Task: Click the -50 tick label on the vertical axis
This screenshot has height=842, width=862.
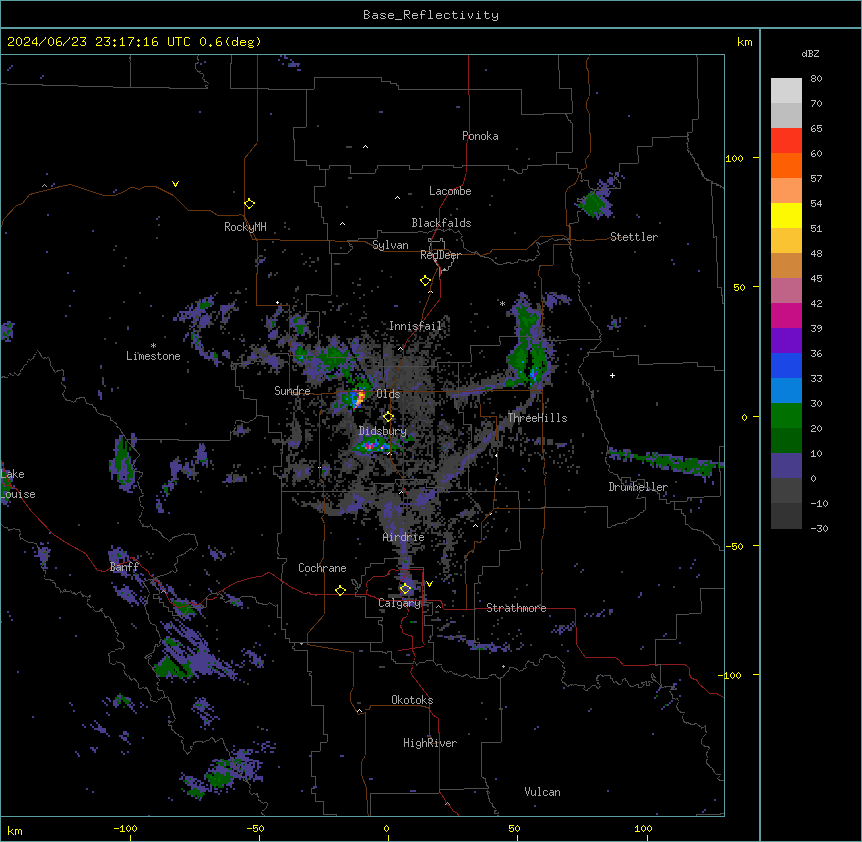Action: 734,546
